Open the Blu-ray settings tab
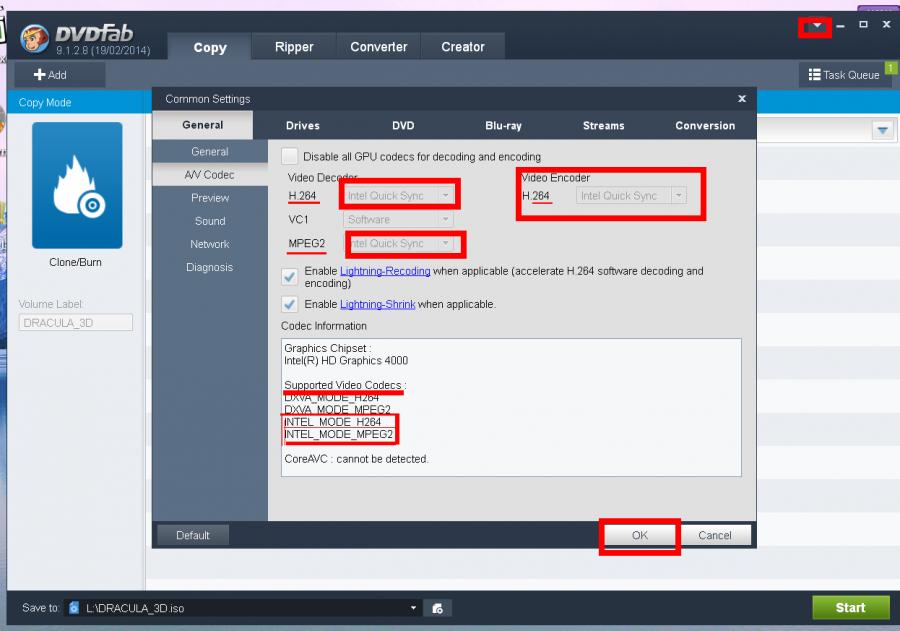Screen dimensions: 900x631 (x=503, y=125)
